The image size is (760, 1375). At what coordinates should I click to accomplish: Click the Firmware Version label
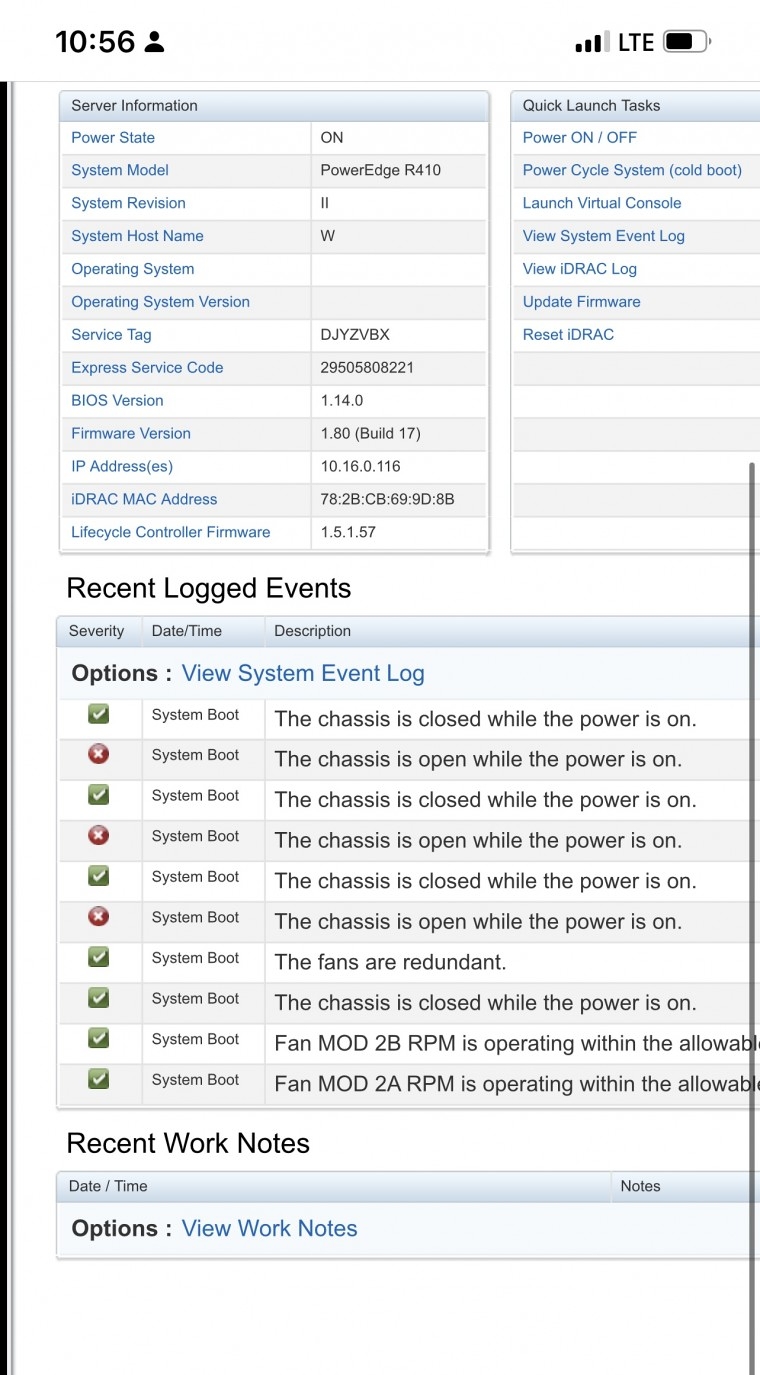pos(131,433)
